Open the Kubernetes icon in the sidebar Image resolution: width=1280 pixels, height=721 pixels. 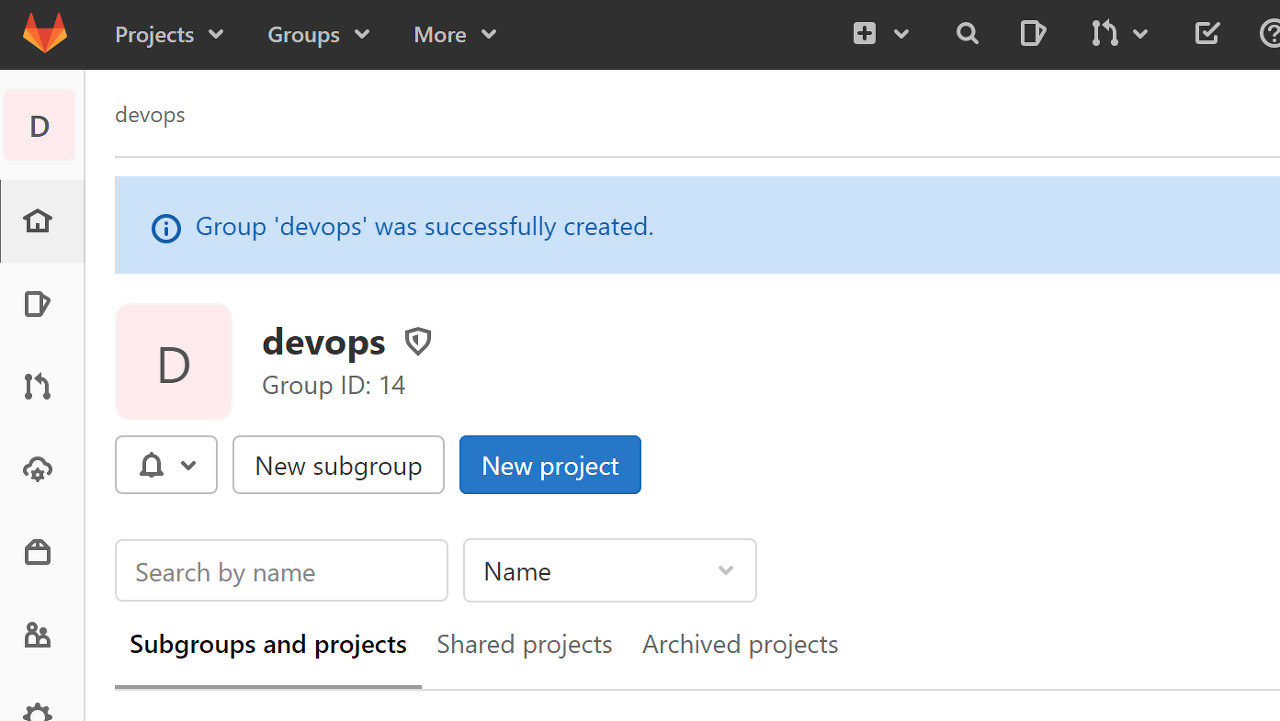(38, 469)
